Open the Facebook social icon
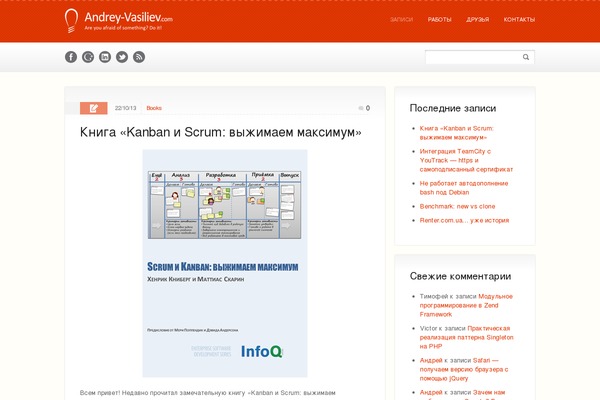The height and width of the screenshot is (400, 600). pyautogui.click(x=71, y=57)
